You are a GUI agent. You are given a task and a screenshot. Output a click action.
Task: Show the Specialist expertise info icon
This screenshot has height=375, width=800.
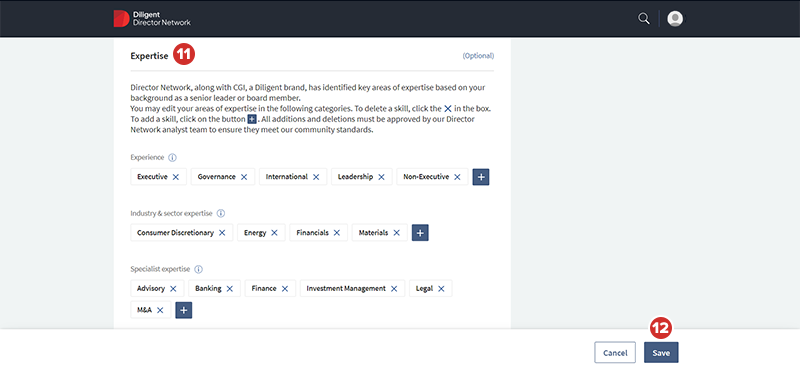point(198,269)
